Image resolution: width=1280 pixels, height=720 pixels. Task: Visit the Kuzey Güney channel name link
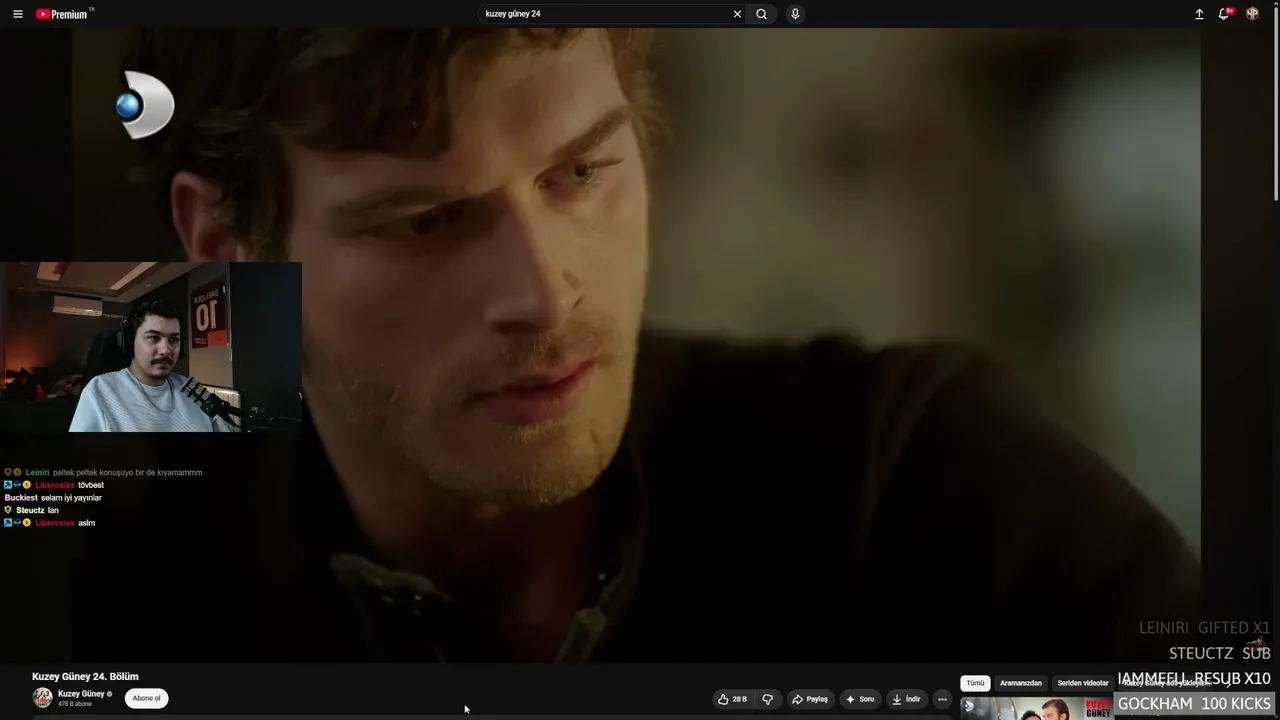click(x=81, y=694)
